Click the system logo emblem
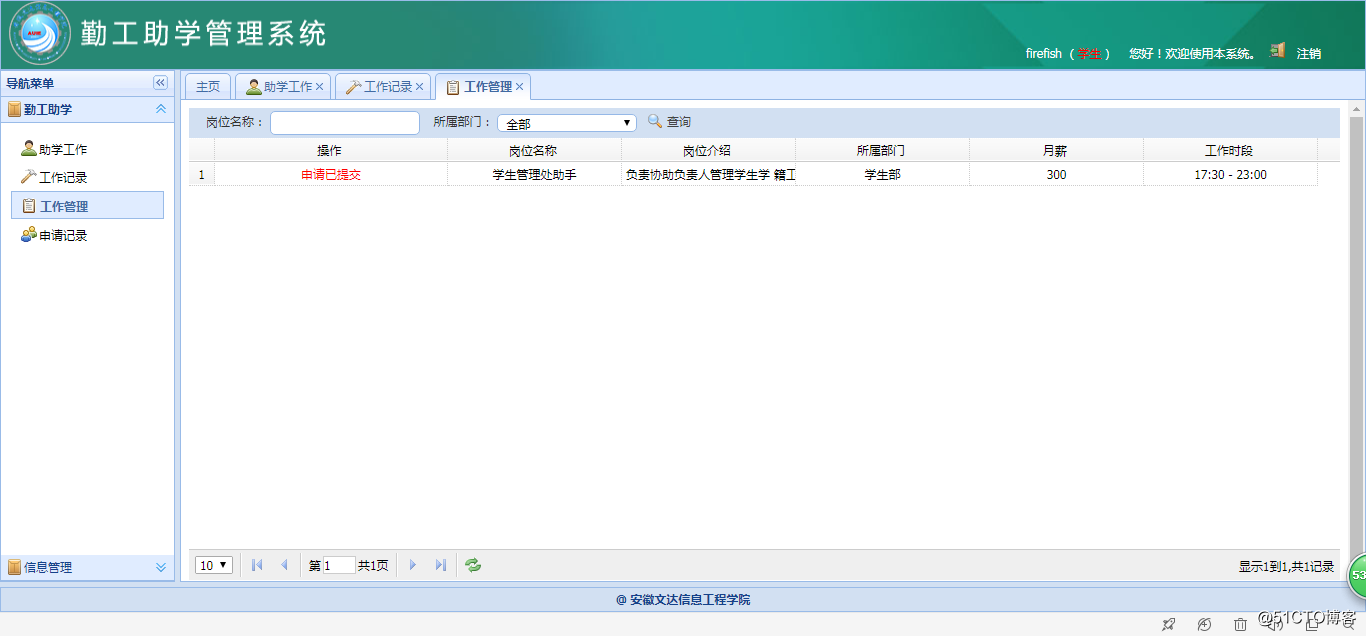The height and width of the screenshot is (636, 1366). coord(40,34)
